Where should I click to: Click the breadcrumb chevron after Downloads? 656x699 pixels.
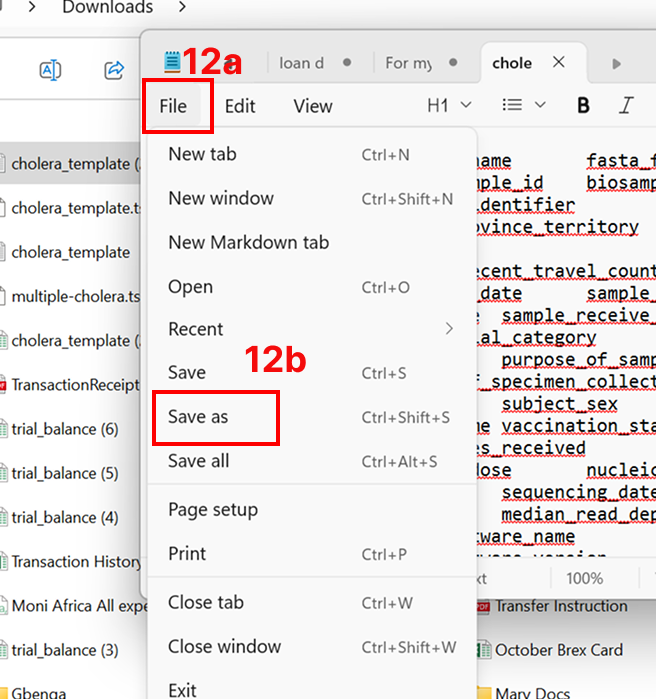[182, 7]
